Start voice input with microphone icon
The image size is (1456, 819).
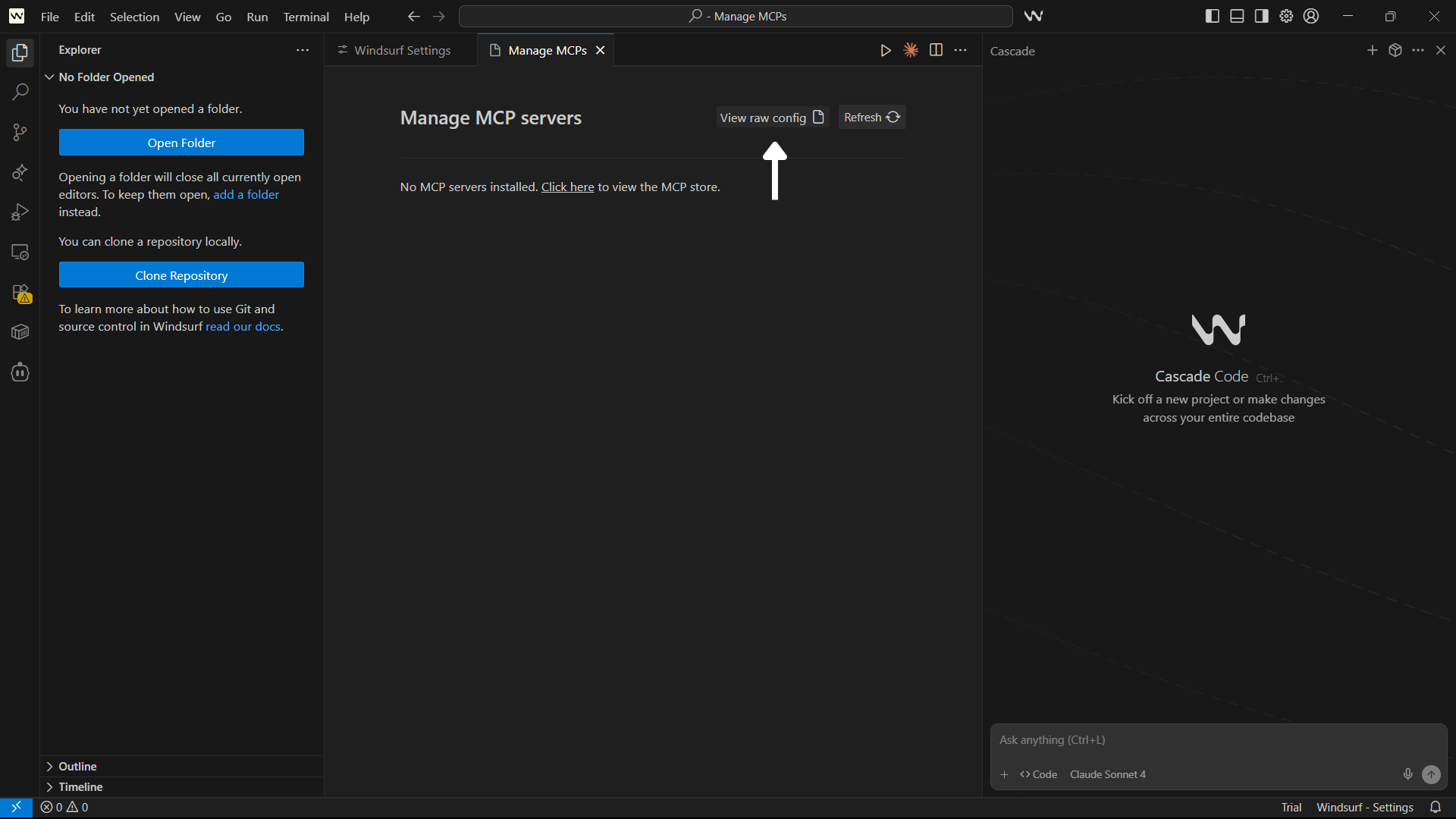[x=1407, y=774]
